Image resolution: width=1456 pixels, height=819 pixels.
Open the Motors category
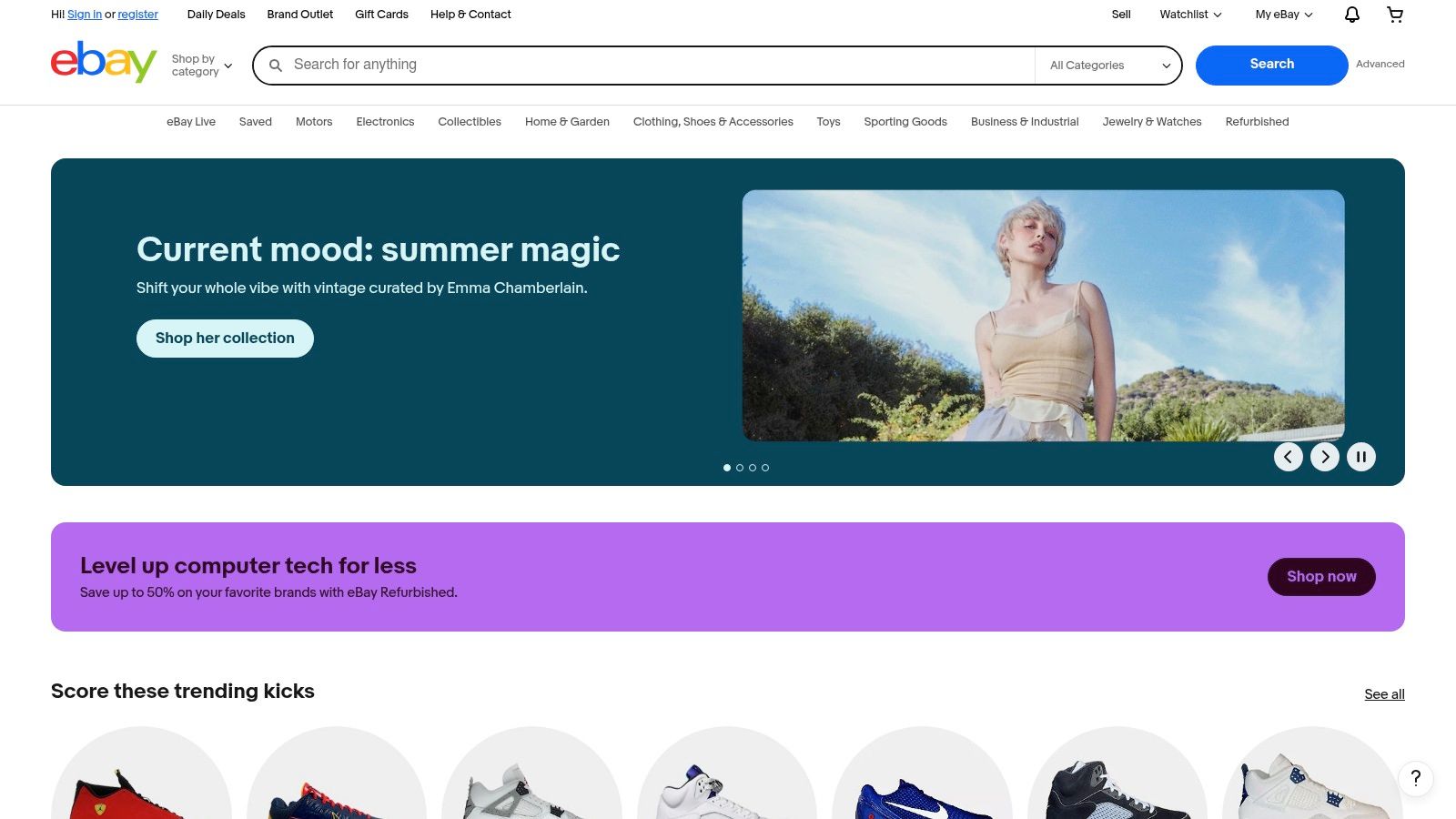[314, 122]
